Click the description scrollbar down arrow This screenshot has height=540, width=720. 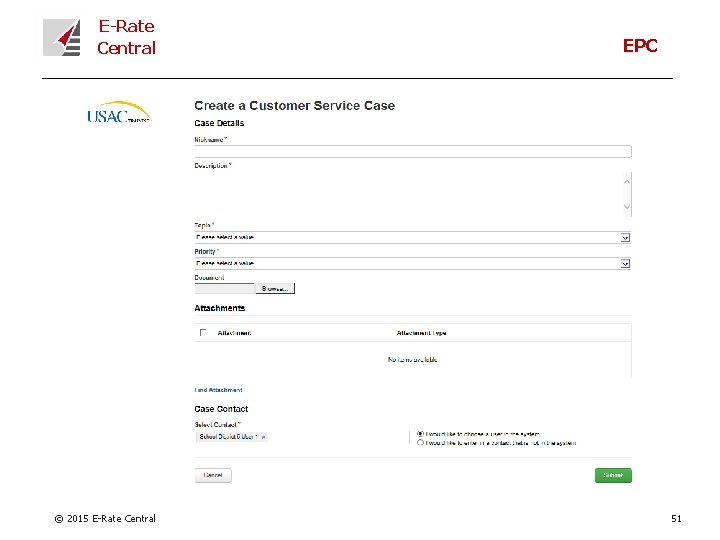[x=627, y=210]
